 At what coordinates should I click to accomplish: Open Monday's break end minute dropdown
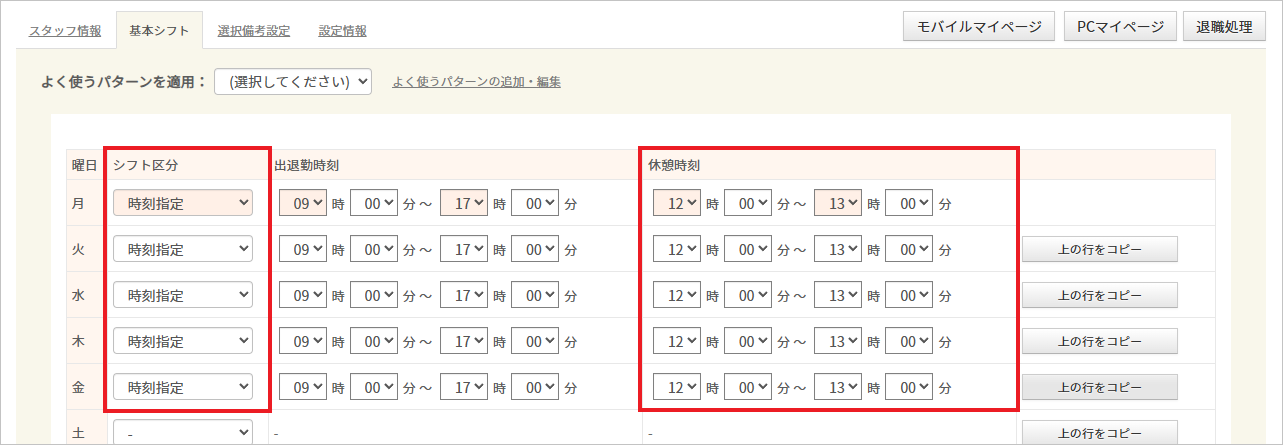(x=909, y=203)
